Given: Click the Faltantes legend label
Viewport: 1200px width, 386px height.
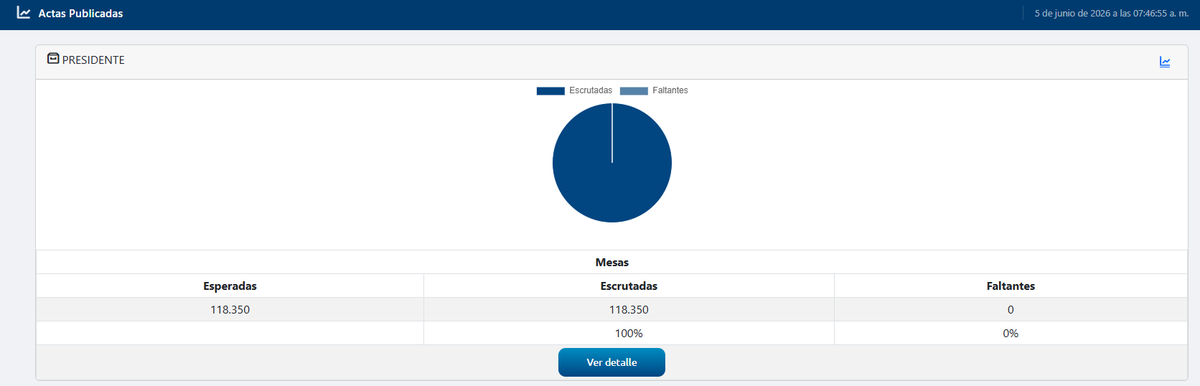Looking at the screenshot, I should [x=670, y=91].
